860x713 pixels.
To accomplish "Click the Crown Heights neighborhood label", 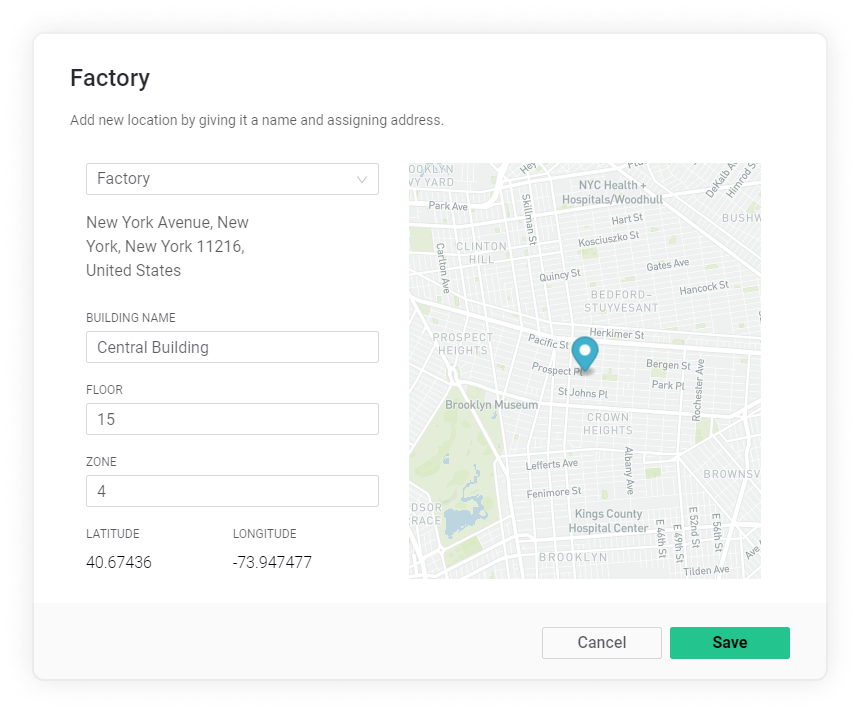I will point(607,423).
